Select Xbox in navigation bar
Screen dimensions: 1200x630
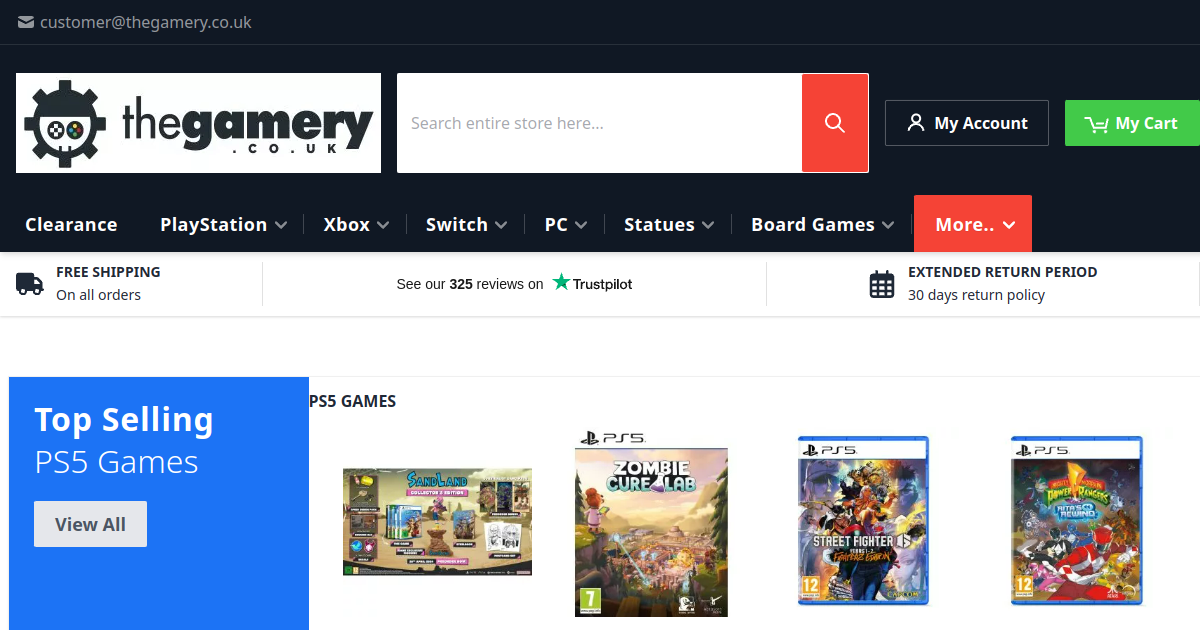(347, 224)
